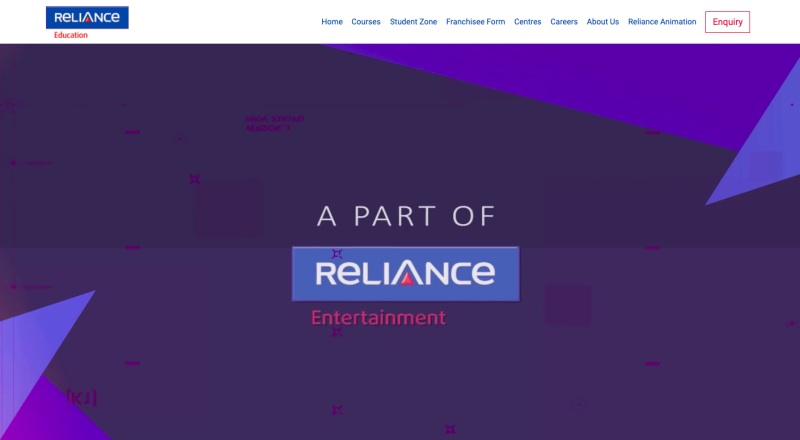Click the star marker at the banner logo's top-left corner

click(337, 254)
